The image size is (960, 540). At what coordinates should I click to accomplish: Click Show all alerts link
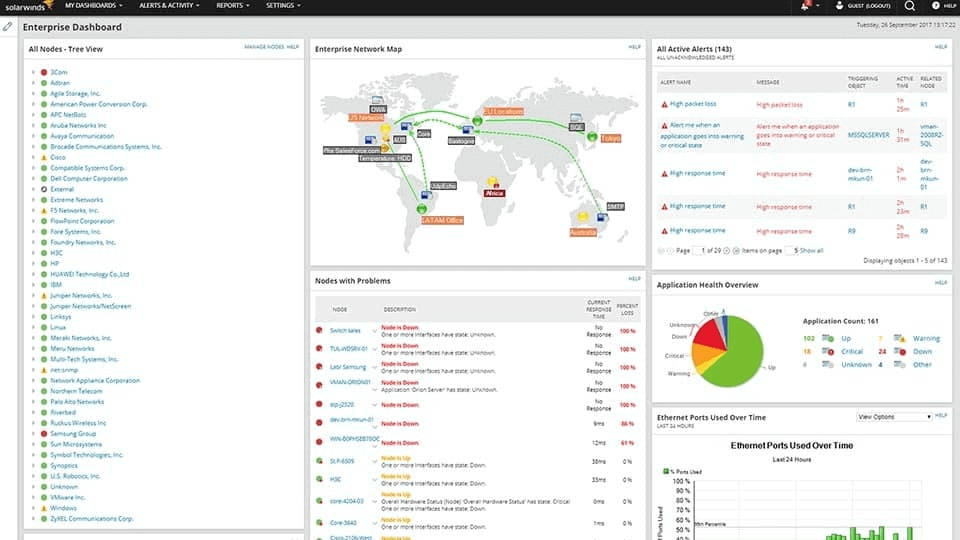tap(811, 250)
